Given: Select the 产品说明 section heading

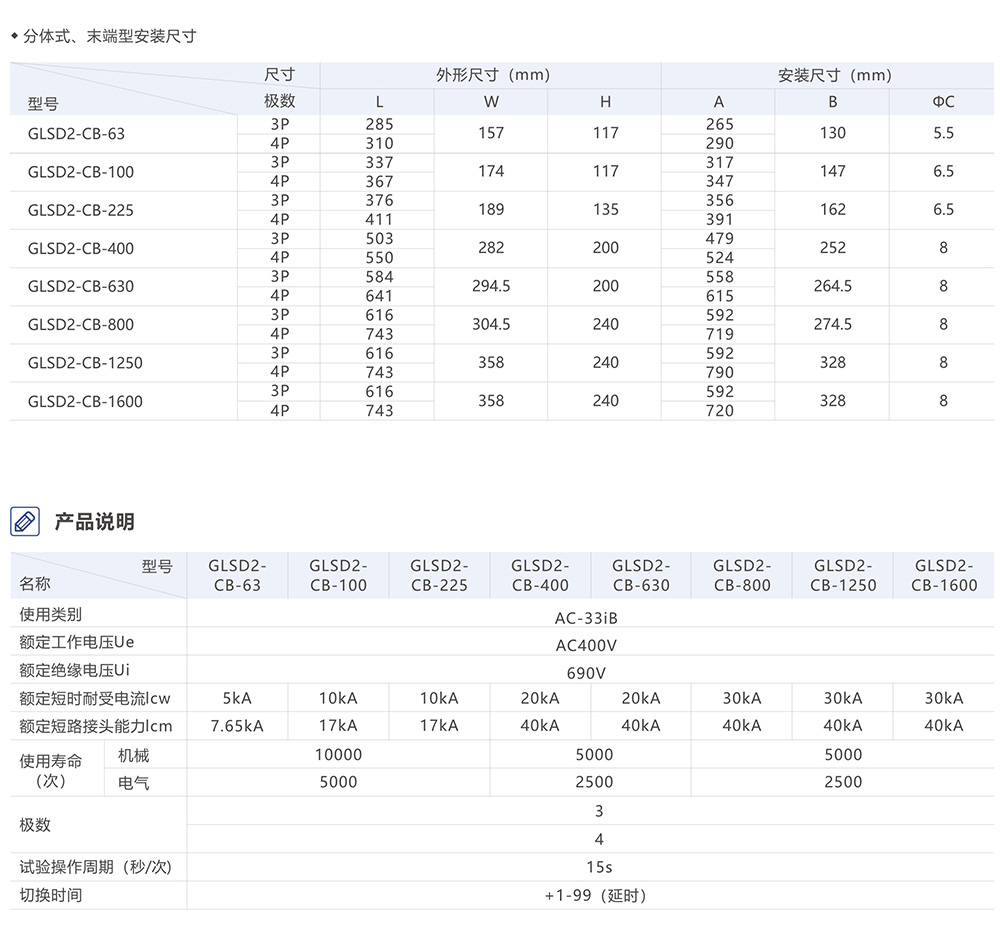Looking at the screenshot, I should [x=94, y=522].
